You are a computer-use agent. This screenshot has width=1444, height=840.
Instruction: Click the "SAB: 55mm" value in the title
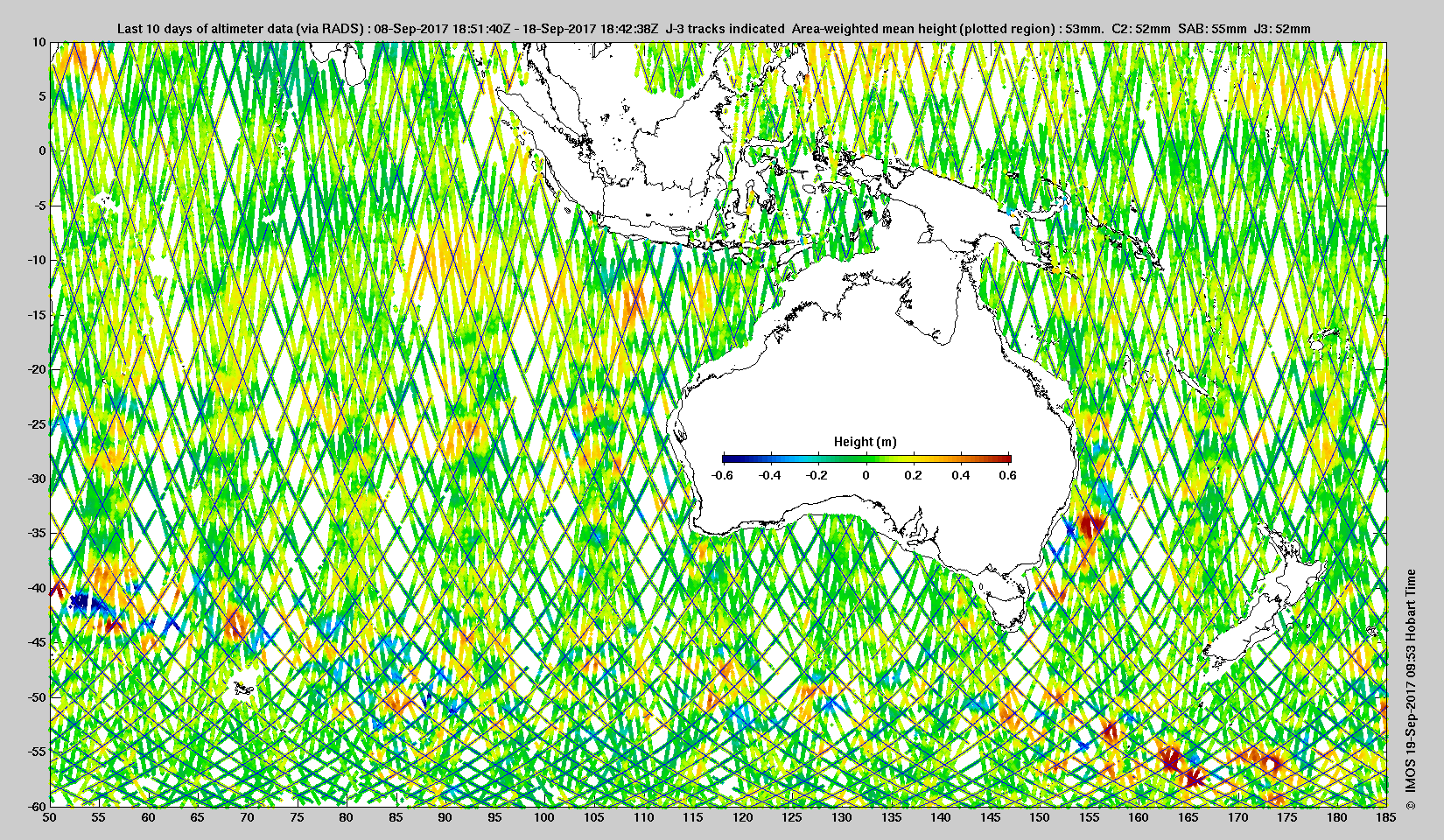click(1212, 28)
